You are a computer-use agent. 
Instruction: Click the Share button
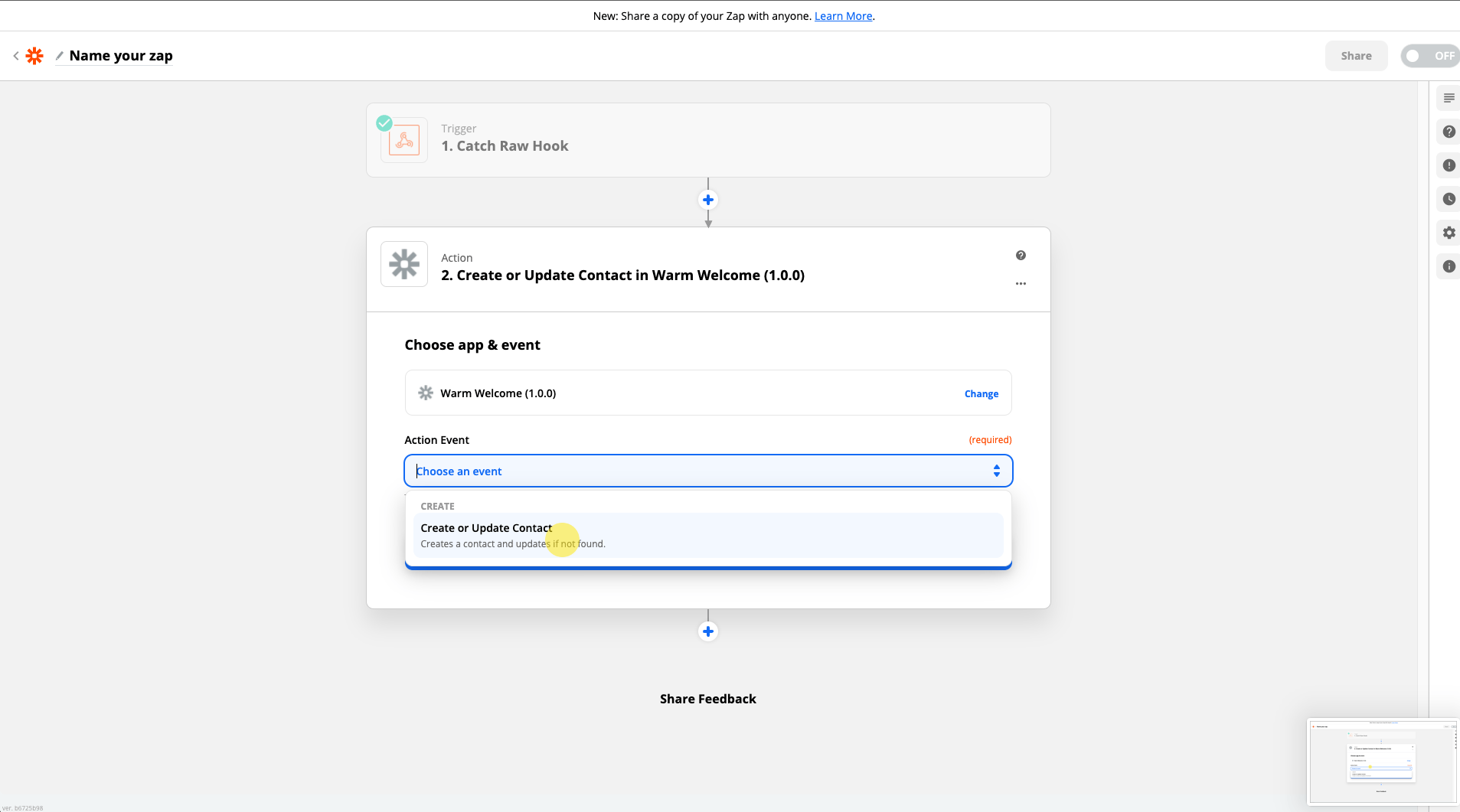1356,56
